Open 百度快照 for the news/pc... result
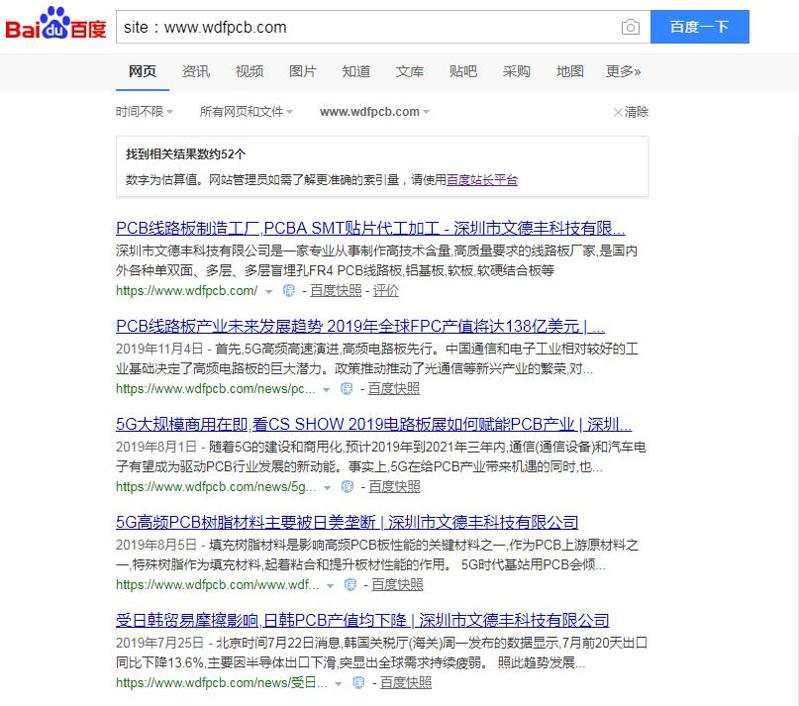Image resolution: width=799 pixels, height=706 pixels. click(394, 388)
